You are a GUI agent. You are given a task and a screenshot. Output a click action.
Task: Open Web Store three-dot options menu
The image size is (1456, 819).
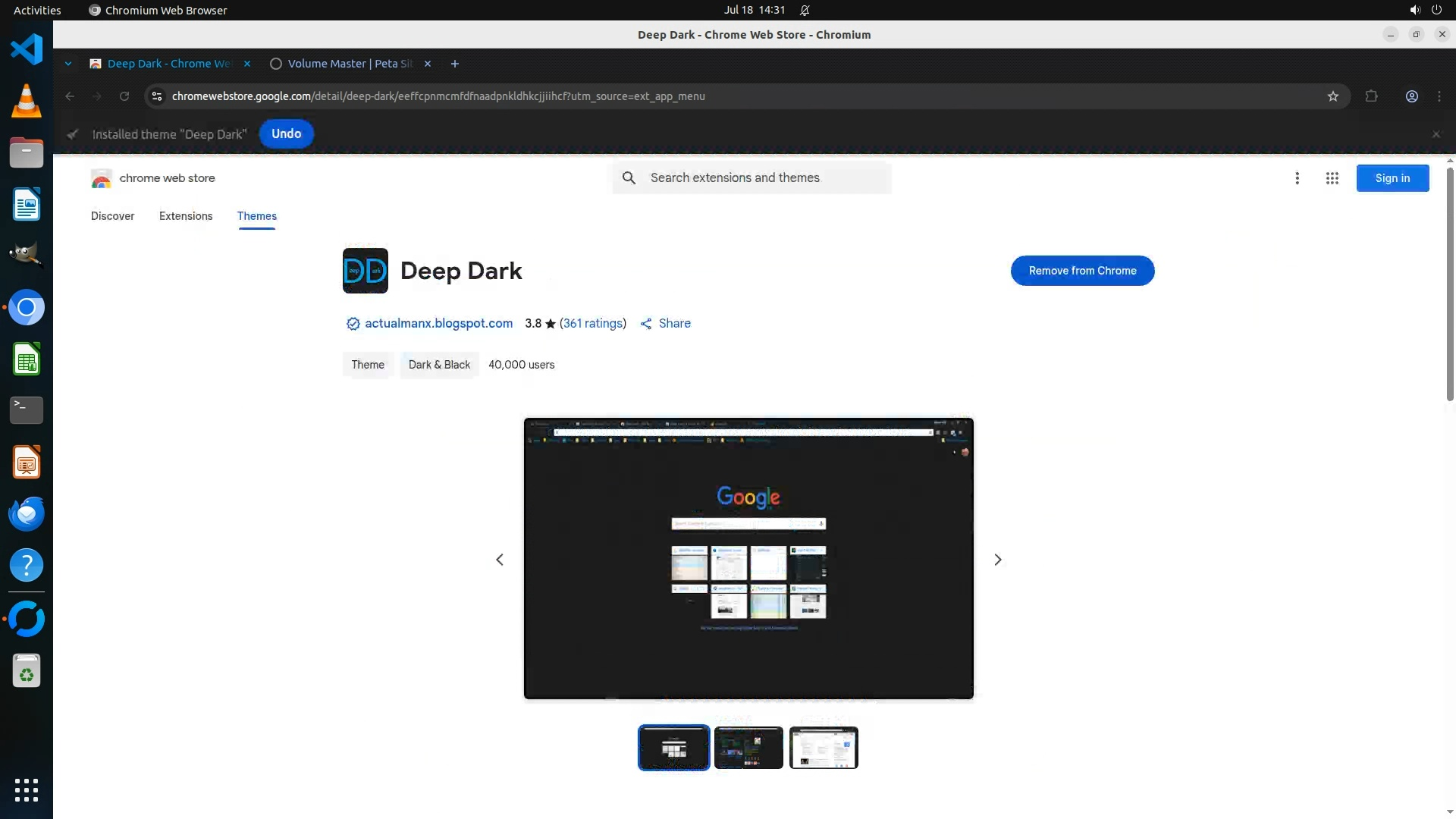[x=1297, y=178]
